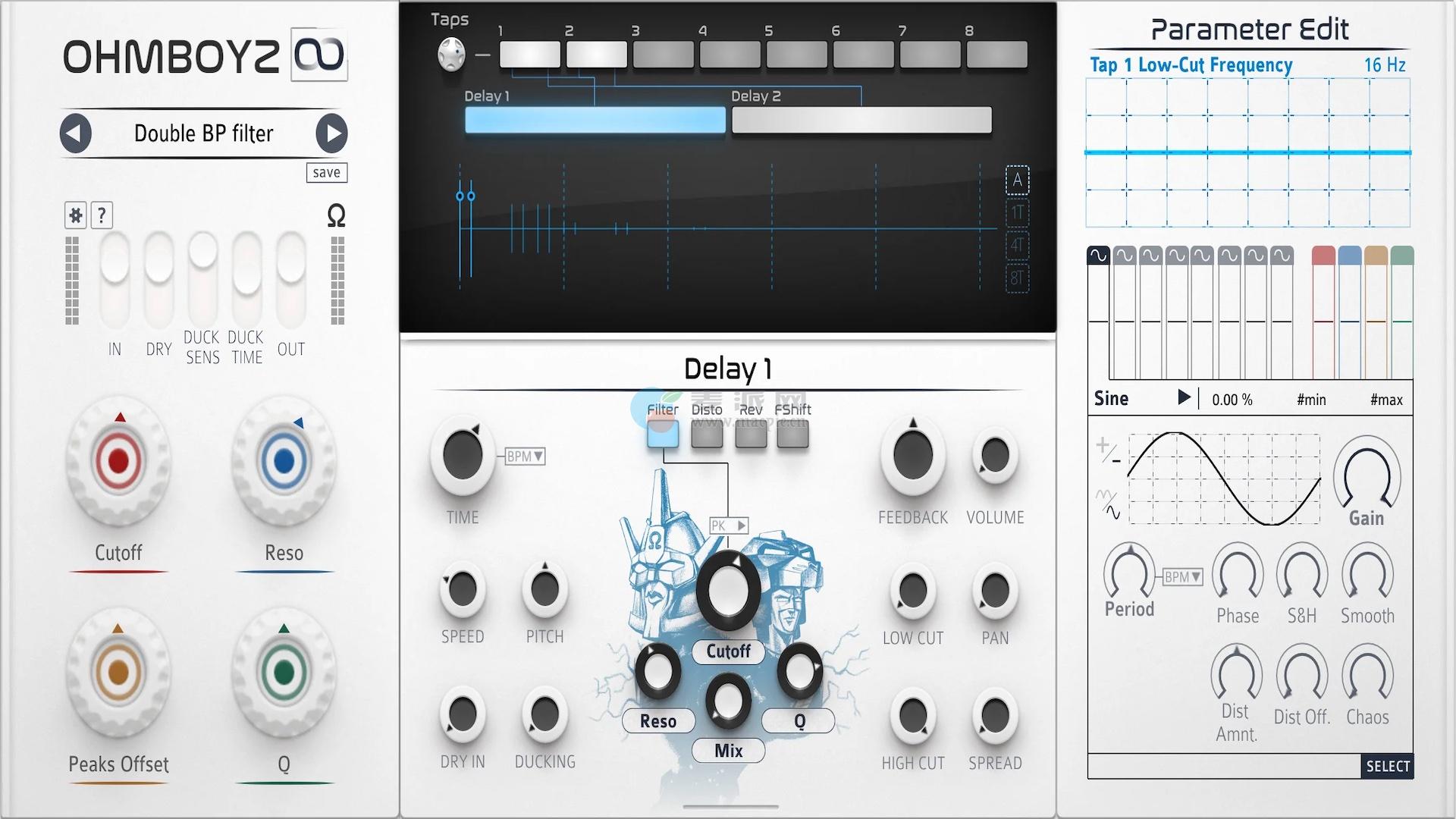Click the blue Reso macro knob
This screenshot has height=819, width=1456.
click(284, 460)
